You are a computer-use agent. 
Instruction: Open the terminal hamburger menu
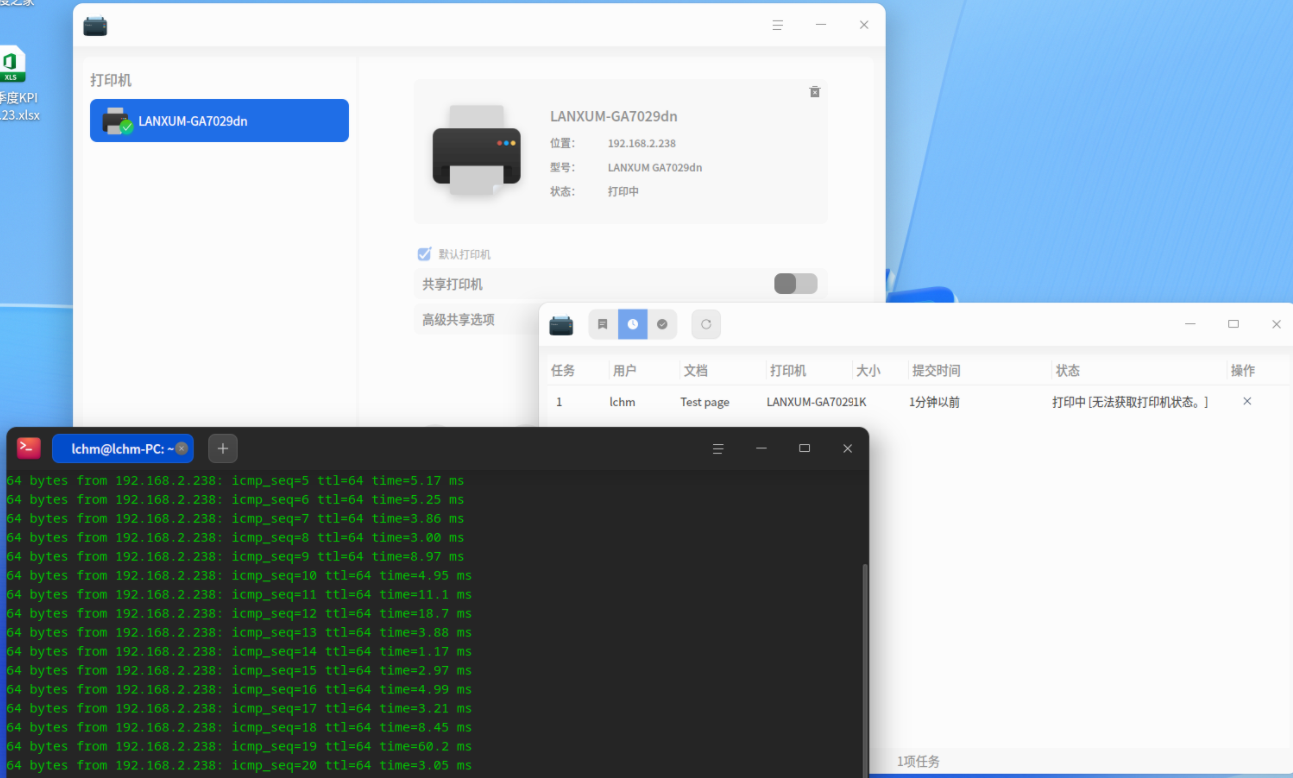(x=717, y=449)
